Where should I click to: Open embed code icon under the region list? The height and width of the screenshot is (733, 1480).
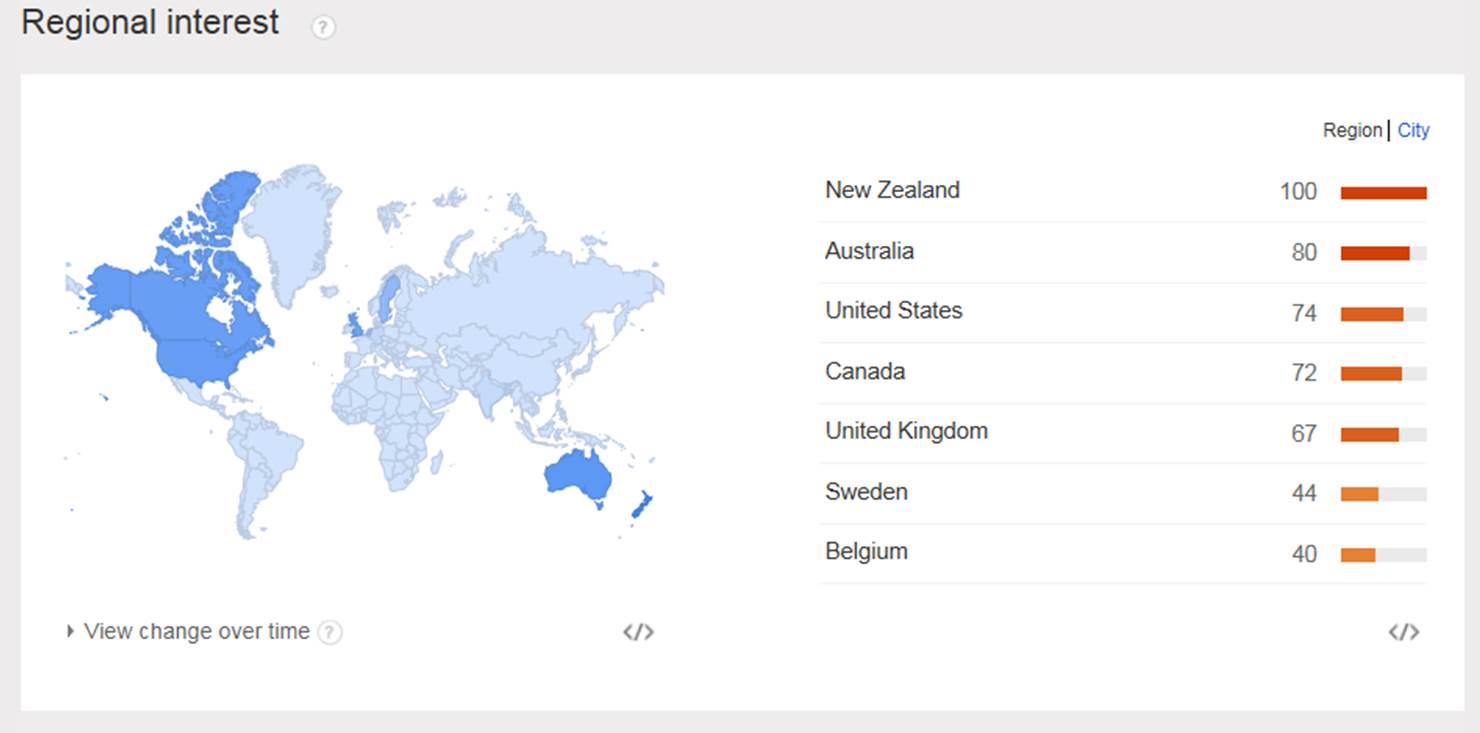[1404, 632]
